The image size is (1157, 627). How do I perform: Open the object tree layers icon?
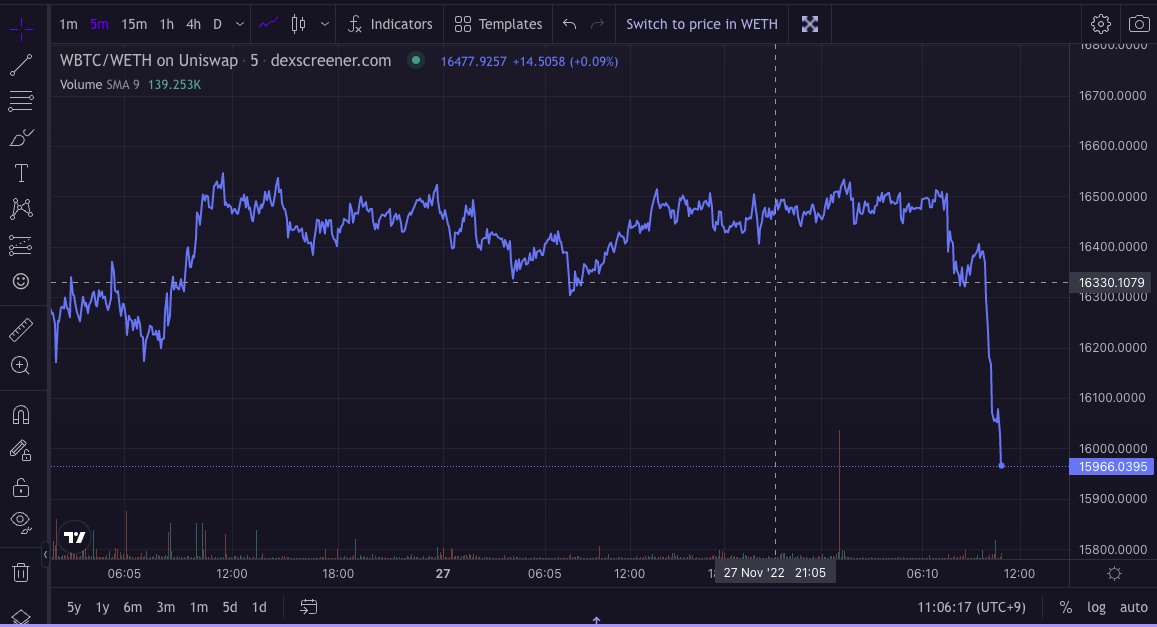[21, 617]
